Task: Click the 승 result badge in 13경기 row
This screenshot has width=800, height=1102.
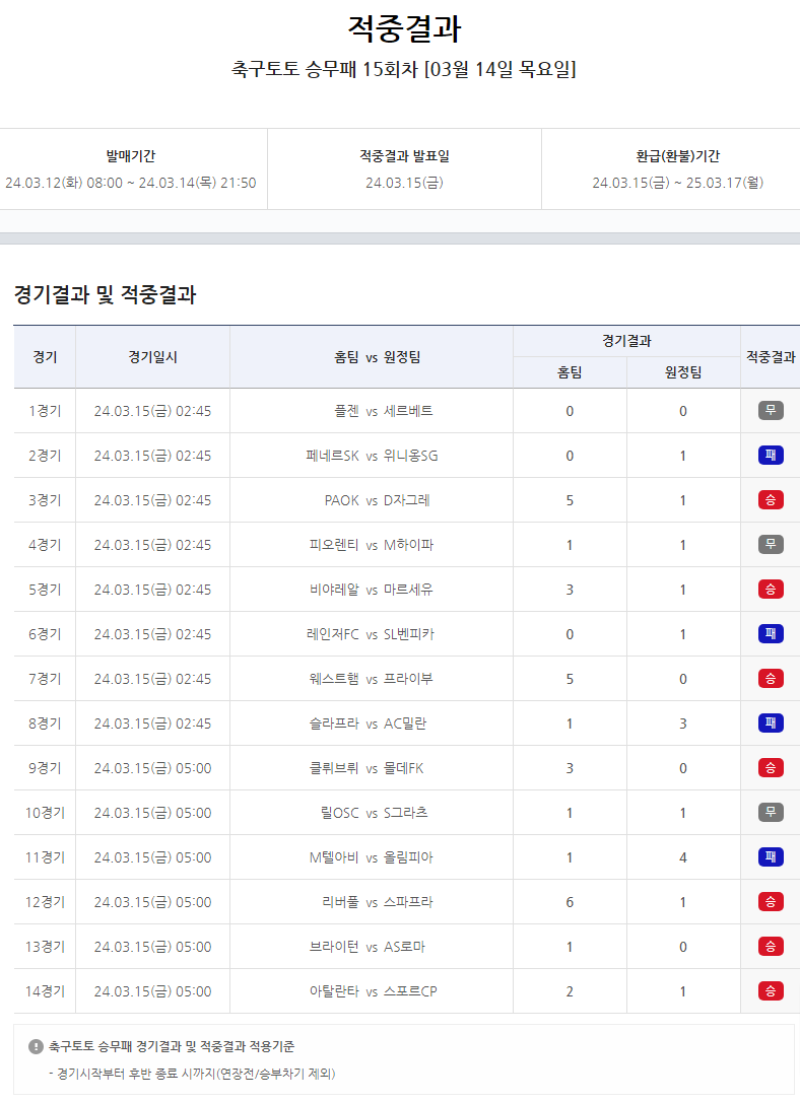Action: point(770,946)
